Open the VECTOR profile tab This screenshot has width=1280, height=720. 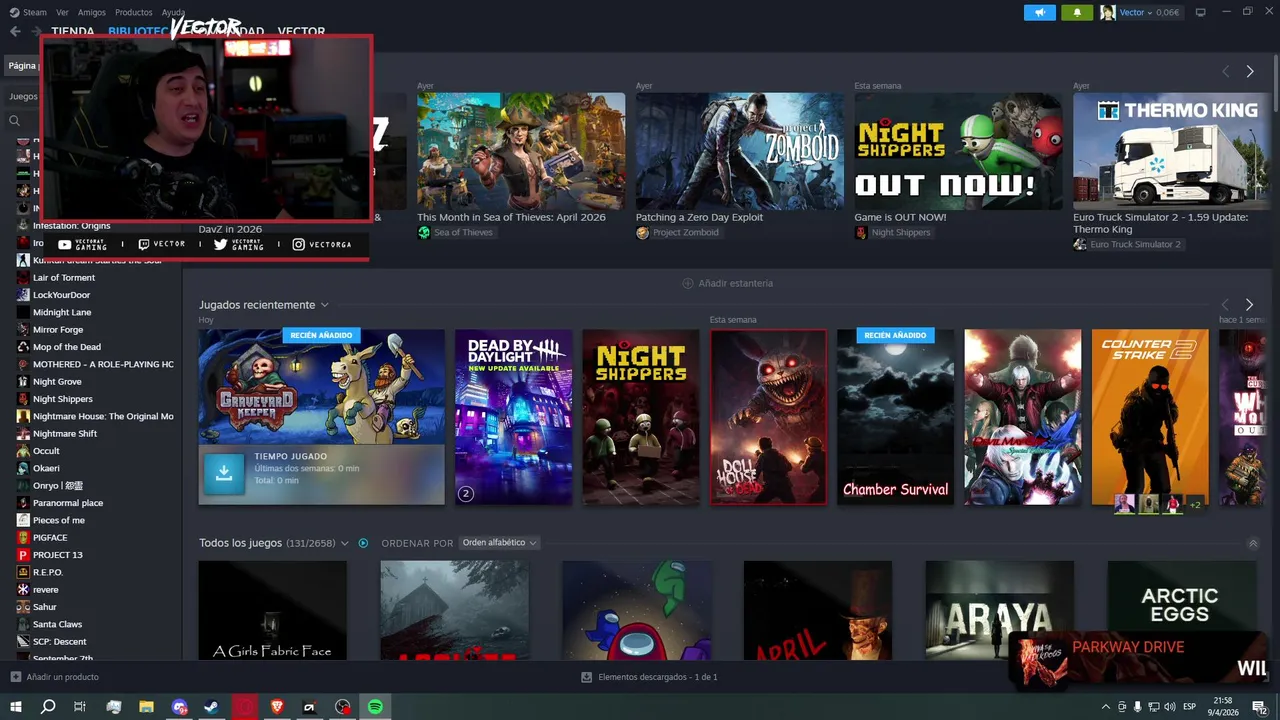tap(301, 32)
